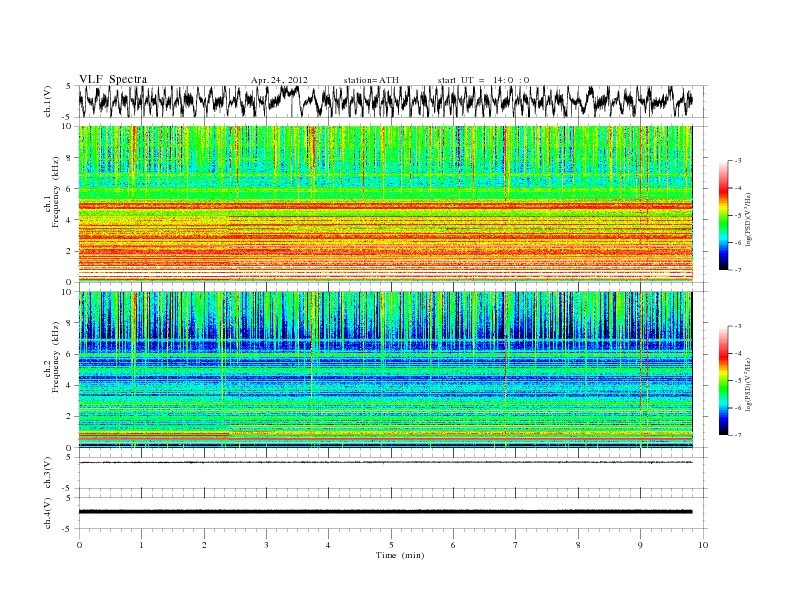The height and width of the screenshot is (612, 792).
Task: Click time axis tick label "1"
Action: [142, 545]
